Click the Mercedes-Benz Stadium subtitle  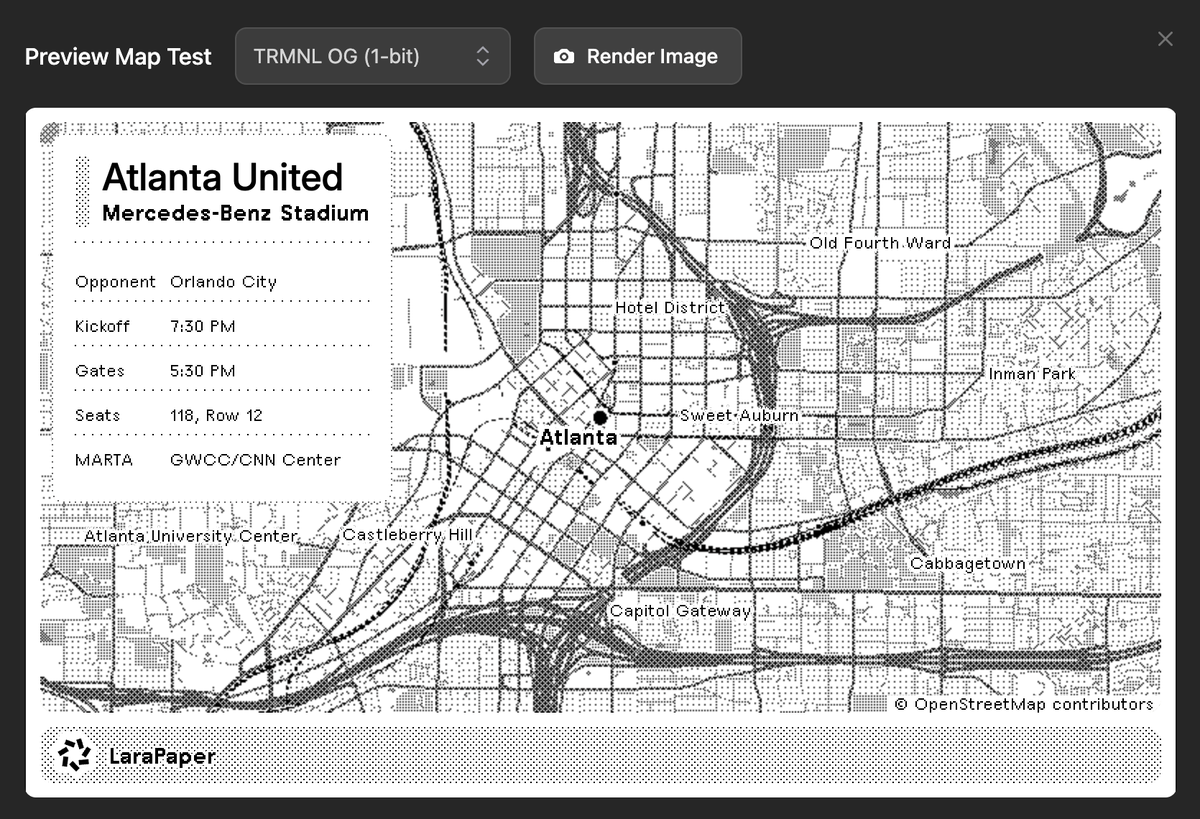[235, 213]
